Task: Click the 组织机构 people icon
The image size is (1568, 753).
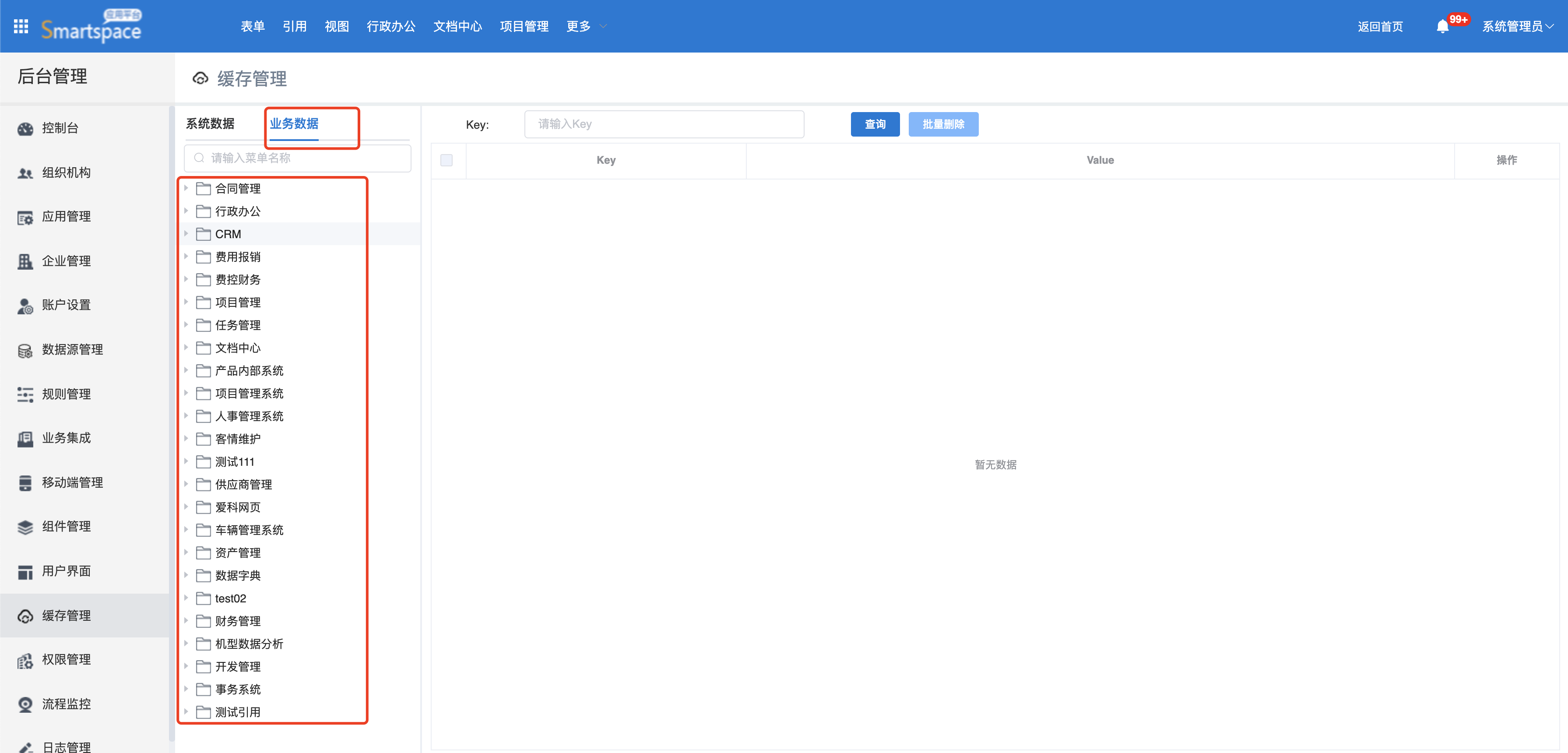Action: [x=25, y=173]
